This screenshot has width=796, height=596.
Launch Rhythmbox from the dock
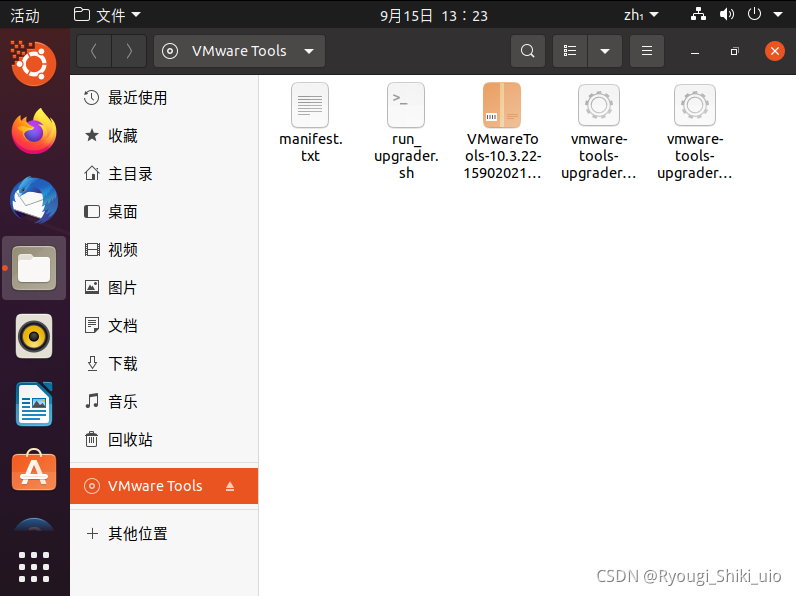point(34,336)
